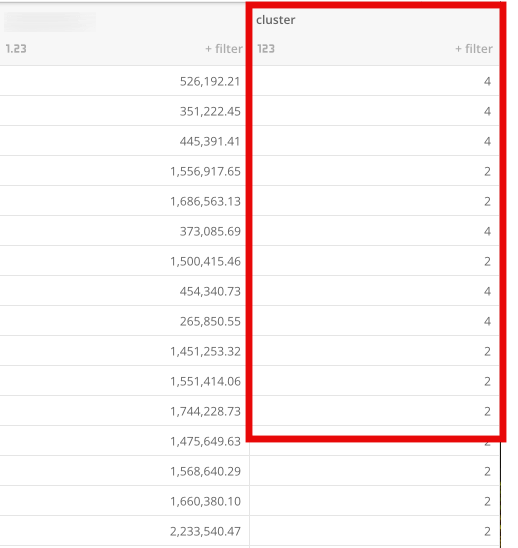Add a filter on the decimal column

[224, 49]
